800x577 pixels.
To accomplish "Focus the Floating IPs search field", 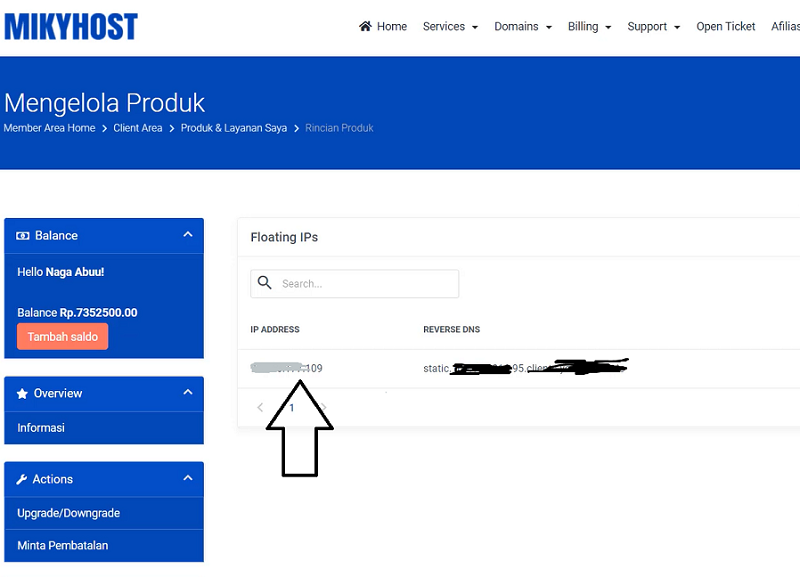I will pos(355,284).
